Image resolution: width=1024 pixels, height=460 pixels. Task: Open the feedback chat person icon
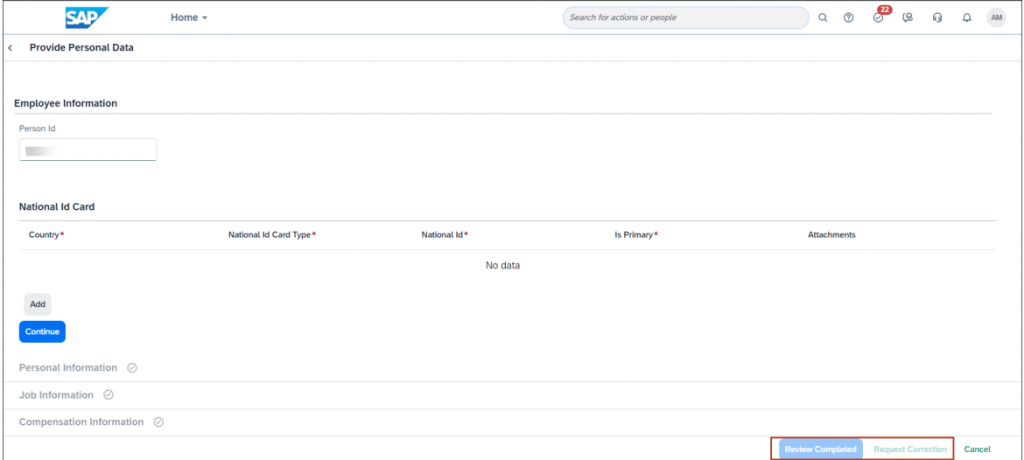click(907, 18)
